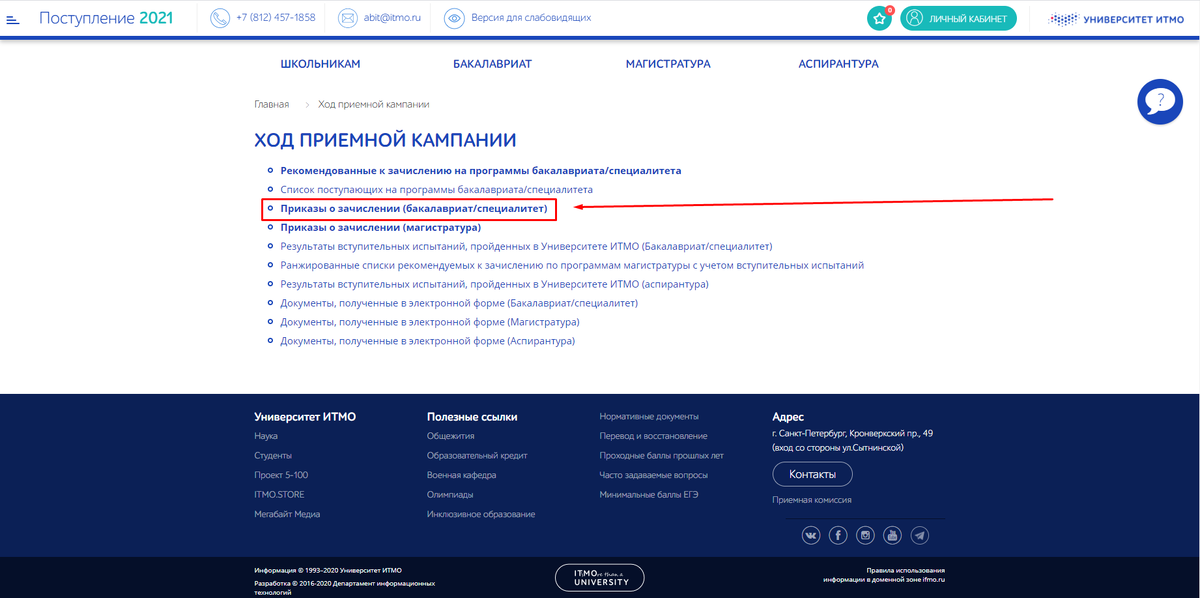Click the Контакты button in the footer
This screenshot has width=1200, height=598.
[812, 473]
